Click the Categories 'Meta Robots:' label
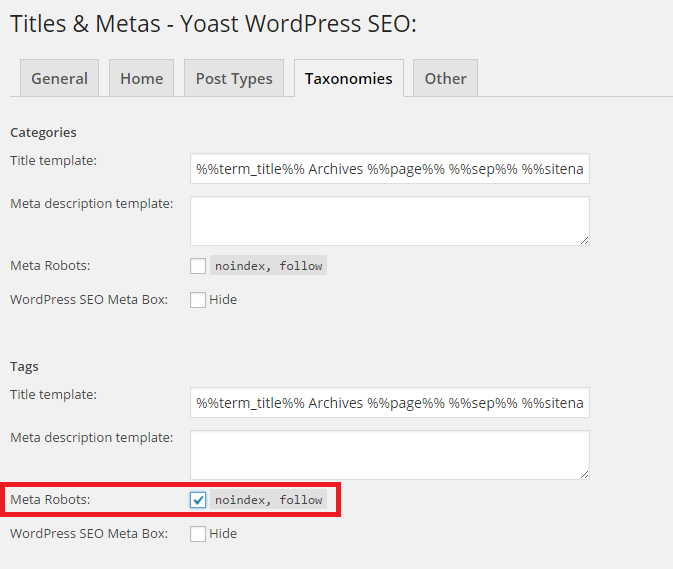Screen dimensions: 673x569 coord(50,266)
